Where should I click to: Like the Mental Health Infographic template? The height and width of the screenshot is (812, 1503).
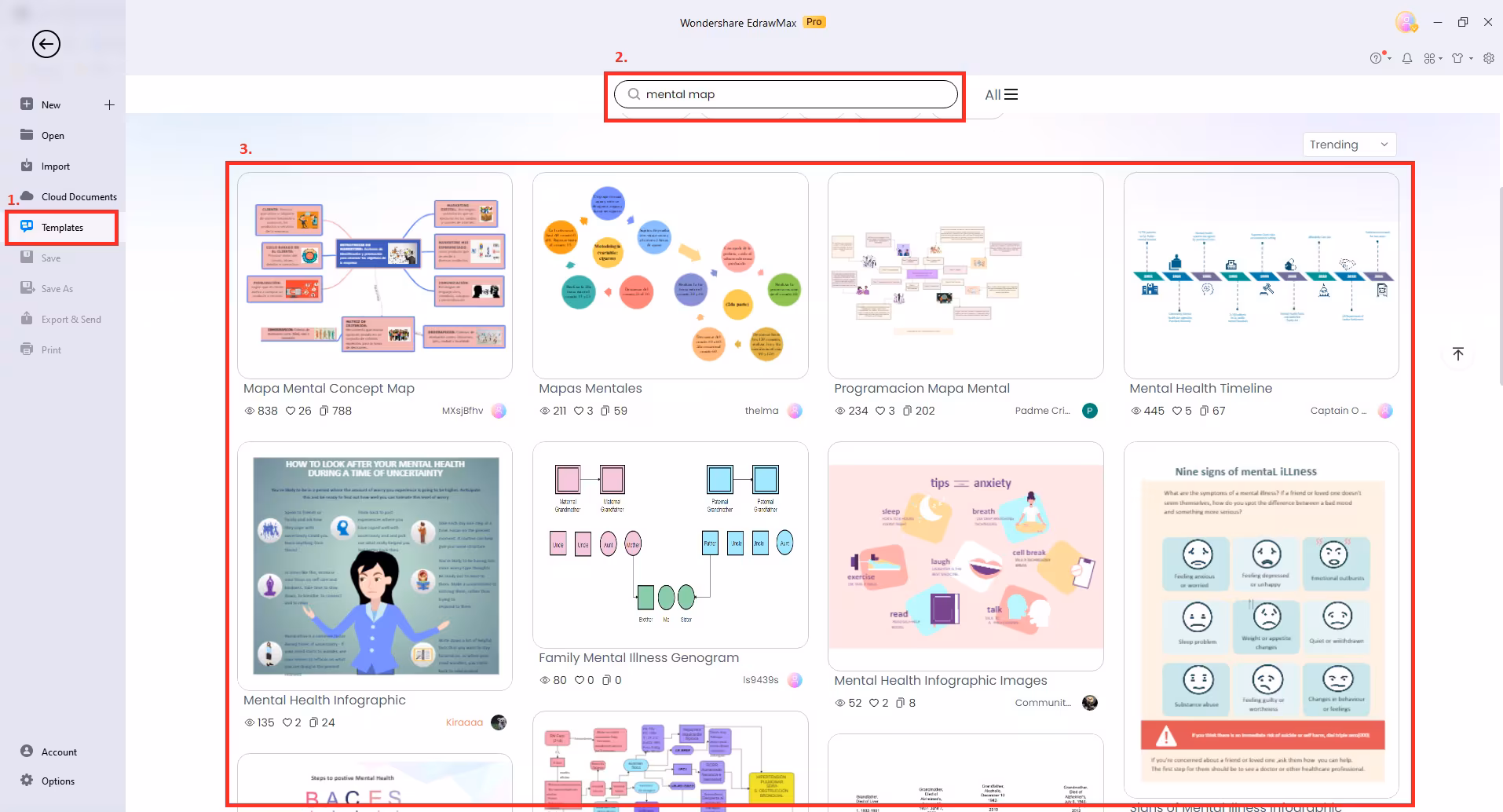point(287,722)
